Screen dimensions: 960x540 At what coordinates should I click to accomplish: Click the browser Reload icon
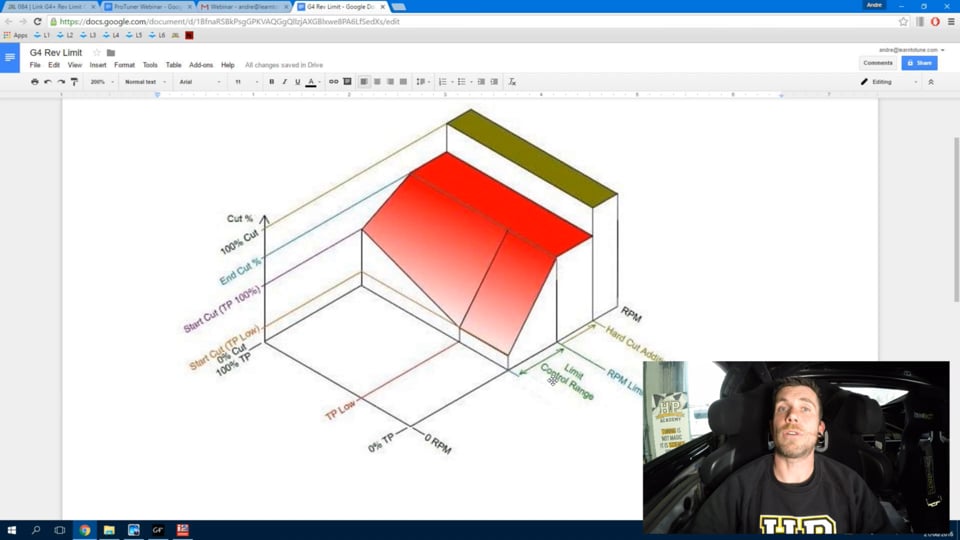[37, 21]
